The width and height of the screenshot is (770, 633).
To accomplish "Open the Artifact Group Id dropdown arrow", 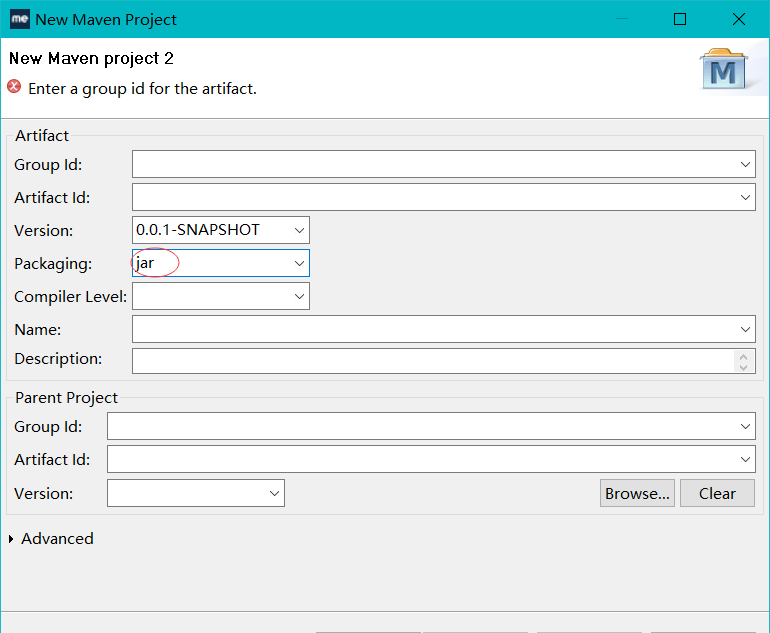I will coord(745,164).
